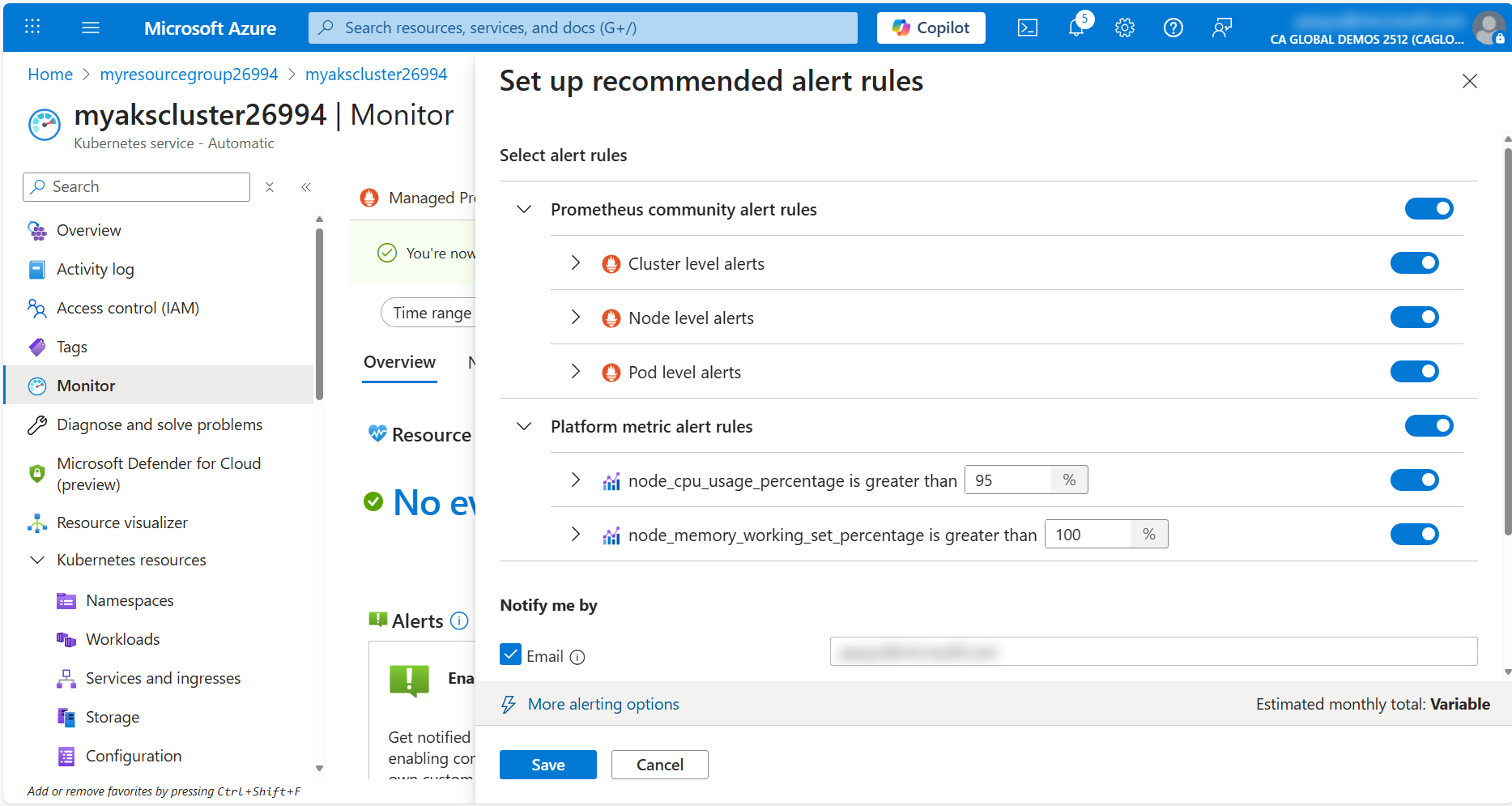Disable Prometheus community alert rules
Screen dimensions: 1512x806
click(x=1429, y=208)
